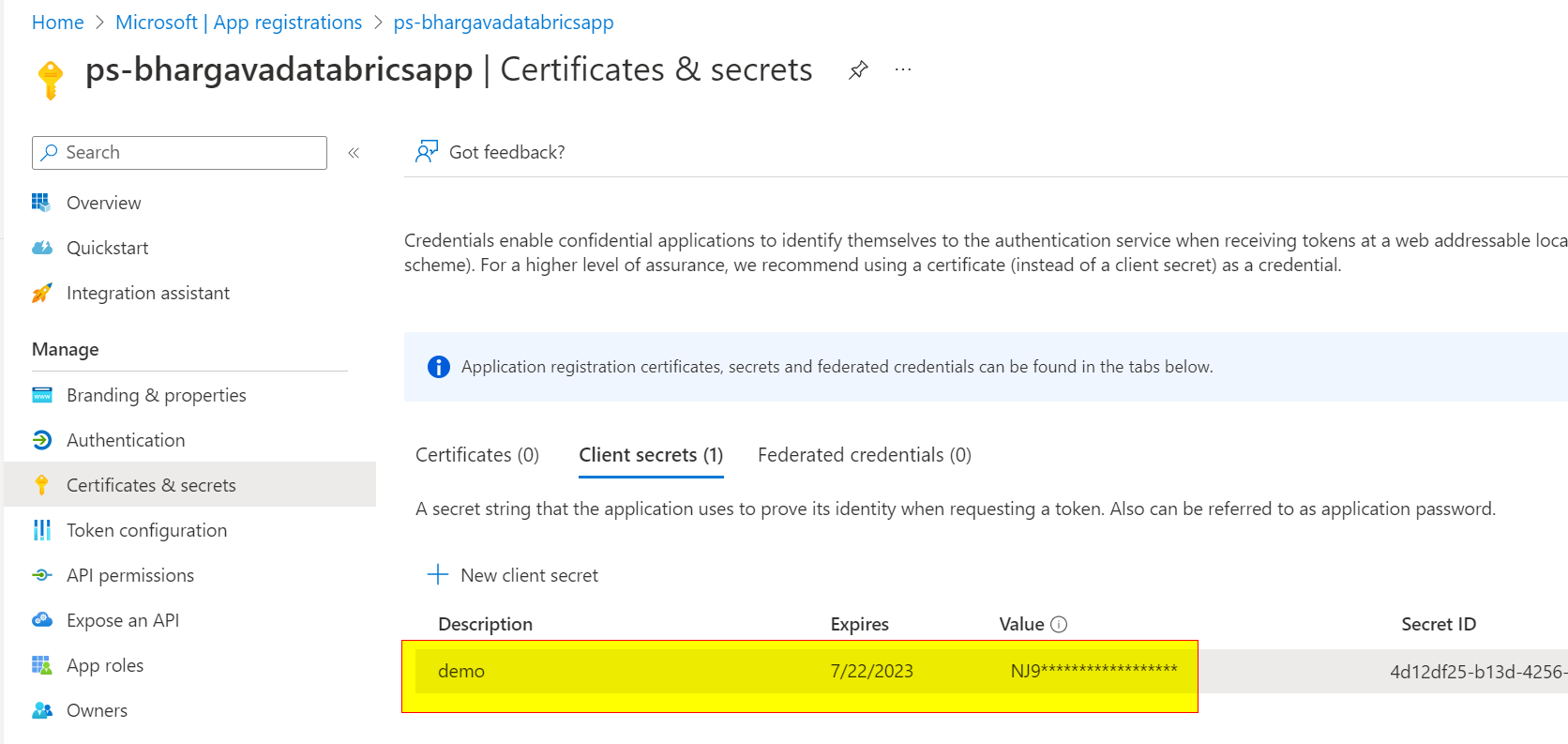Click the key icon beside the page title
Viewport: 1568px width, 744px height.
click(x=51, y=80)
